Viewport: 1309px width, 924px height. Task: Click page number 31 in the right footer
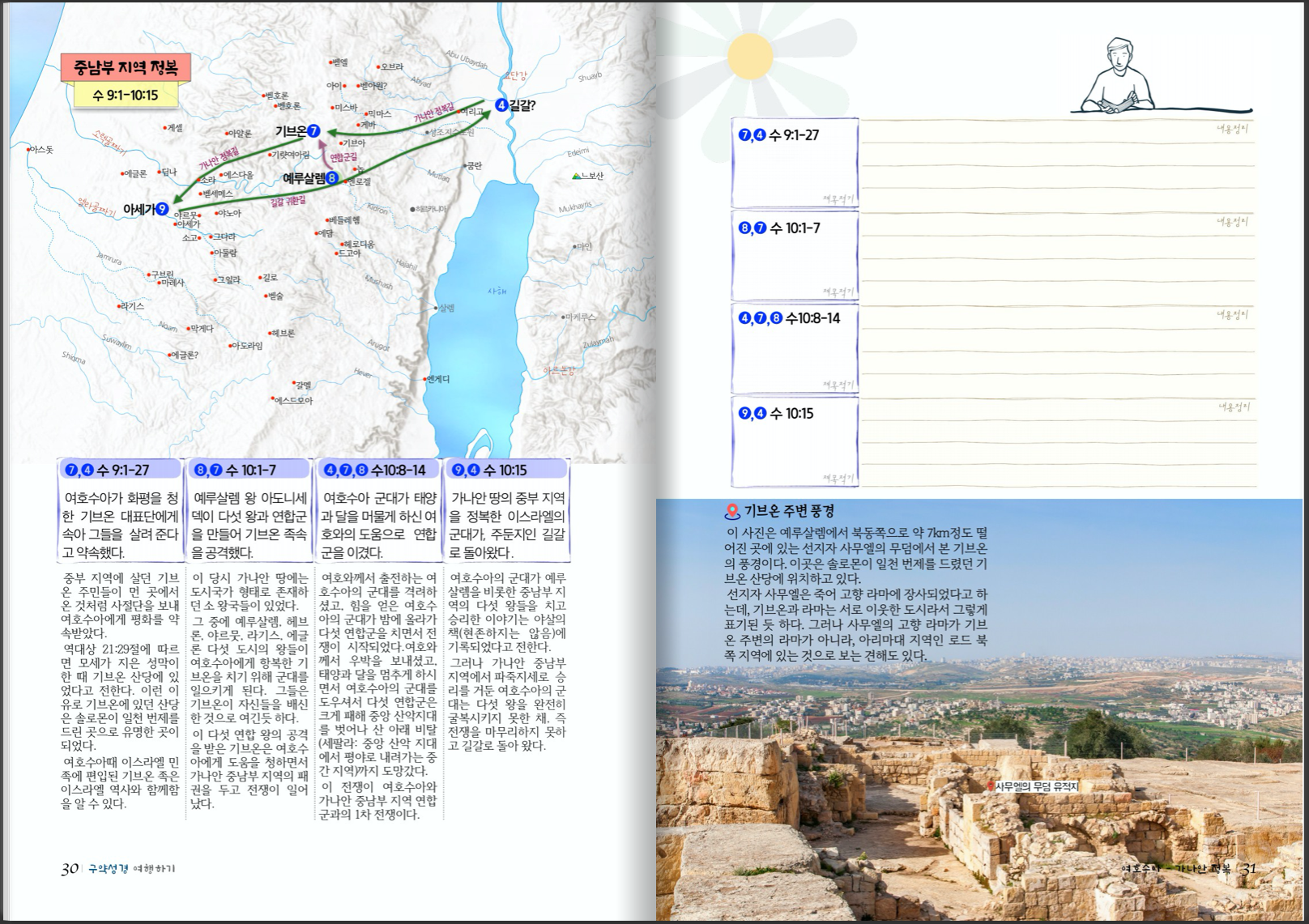(1248, 869)
